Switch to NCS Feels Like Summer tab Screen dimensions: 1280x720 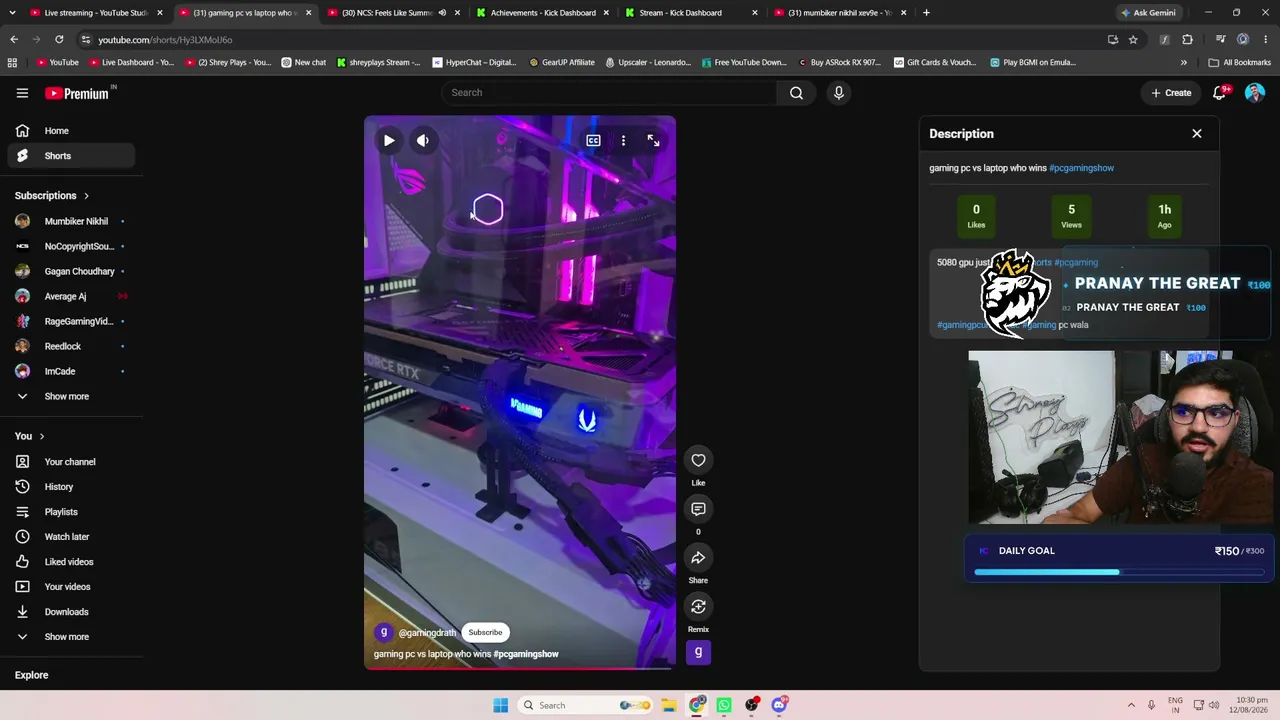click(393, 13)
